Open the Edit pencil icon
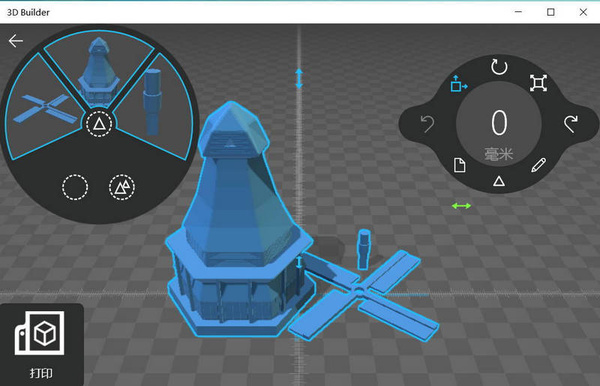Image resolution: width=600 pixels, height=386 pixels. coord(538,165)
